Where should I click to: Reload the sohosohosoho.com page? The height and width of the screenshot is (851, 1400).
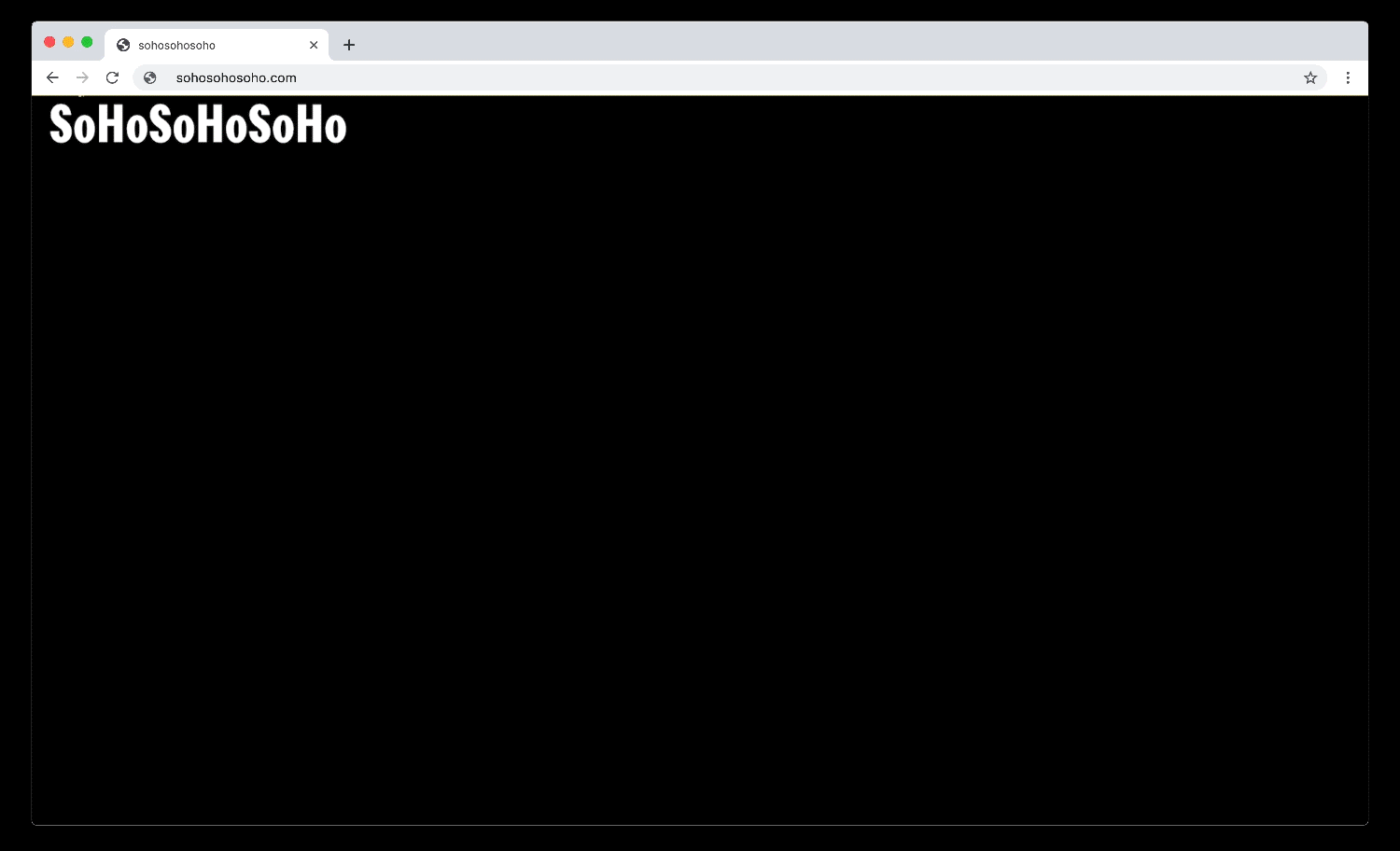pos(112,77)
